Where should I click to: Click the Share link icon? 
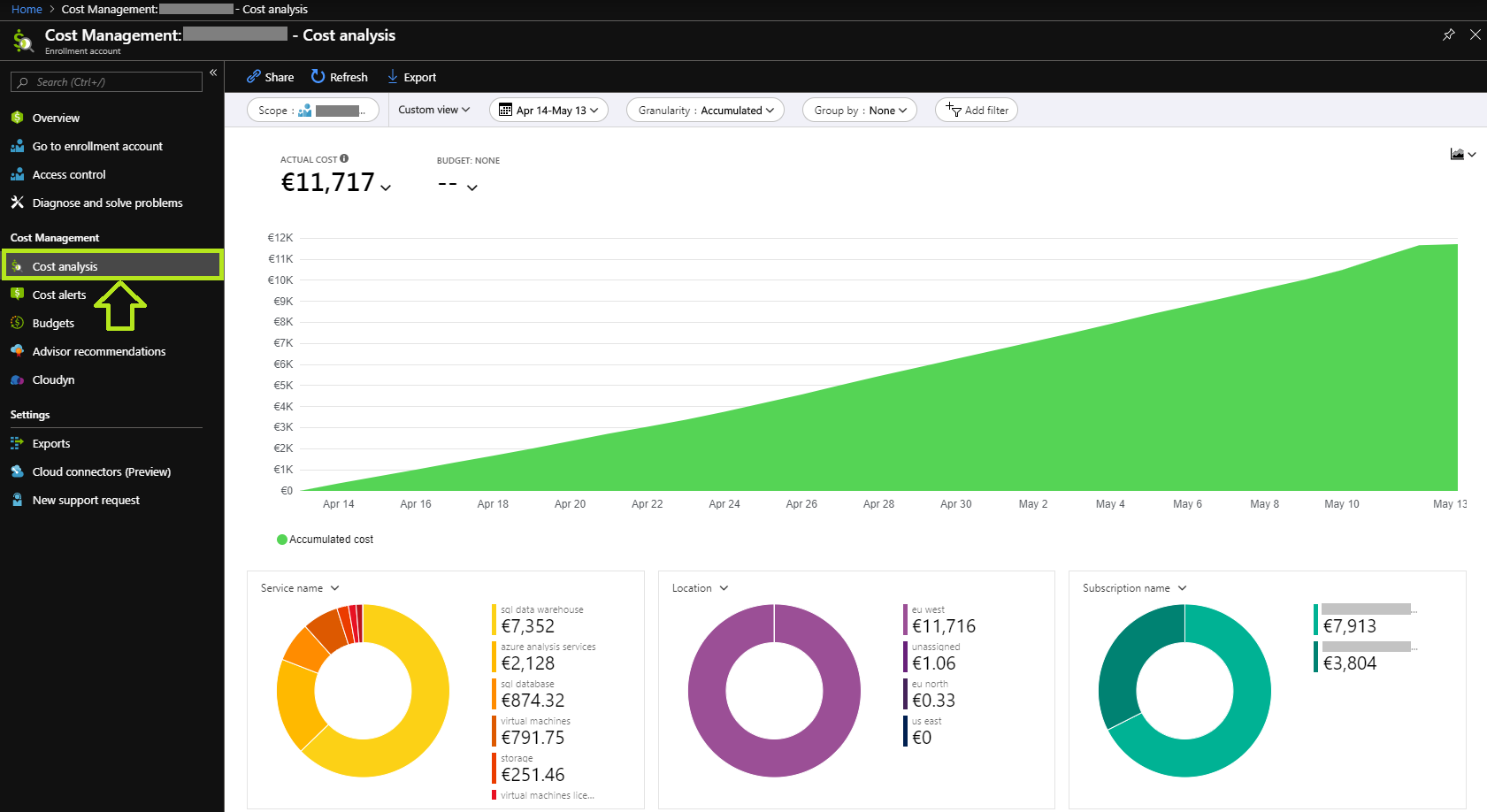click(x=253, y=77)
